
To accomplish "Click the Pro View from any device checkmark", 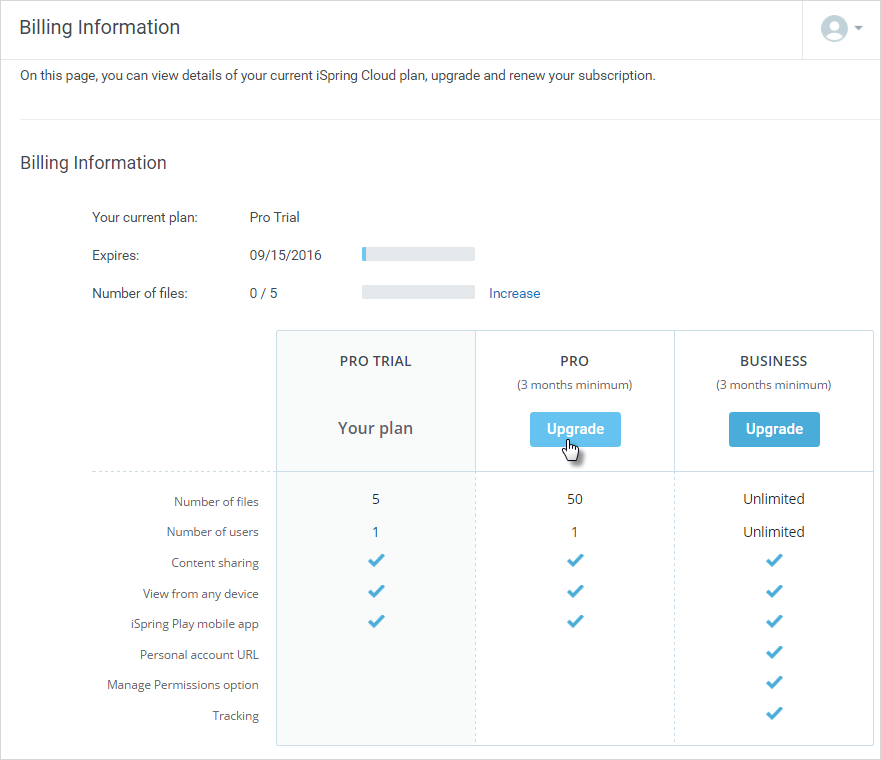I will pyautogui.click(x=574, y=591).
